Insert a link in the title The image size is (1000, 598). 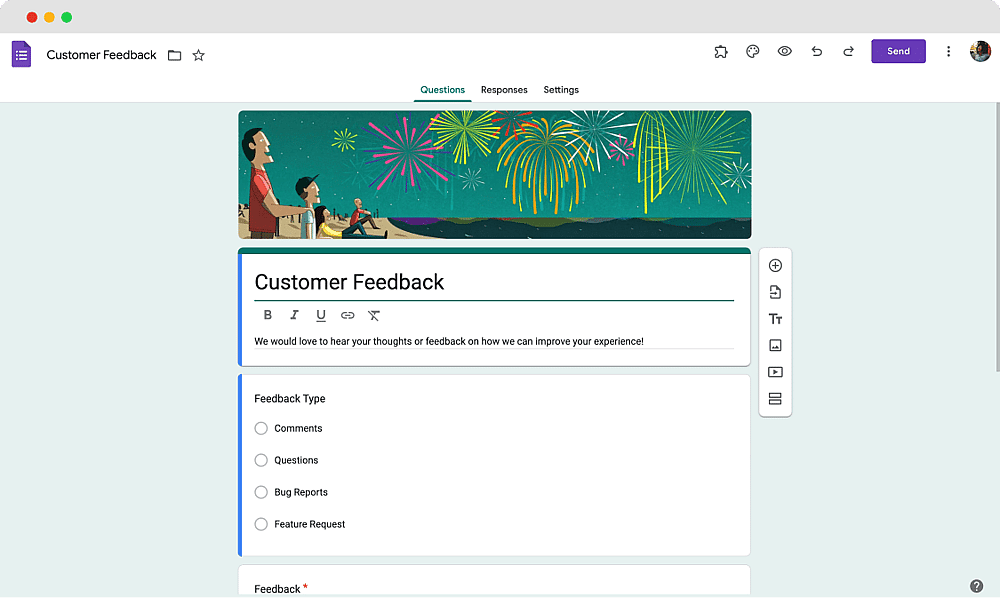(348, 315)
